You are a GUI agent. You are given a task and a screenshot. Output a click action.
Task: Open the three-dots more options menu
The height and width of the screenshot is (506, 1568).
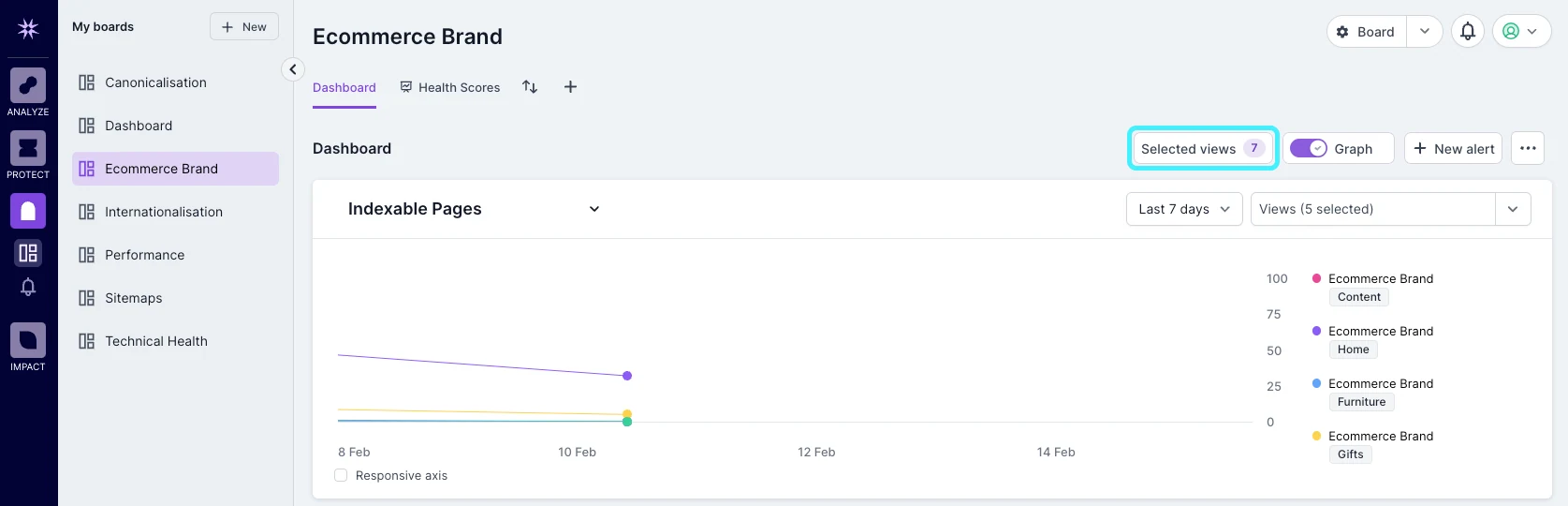1528,148
